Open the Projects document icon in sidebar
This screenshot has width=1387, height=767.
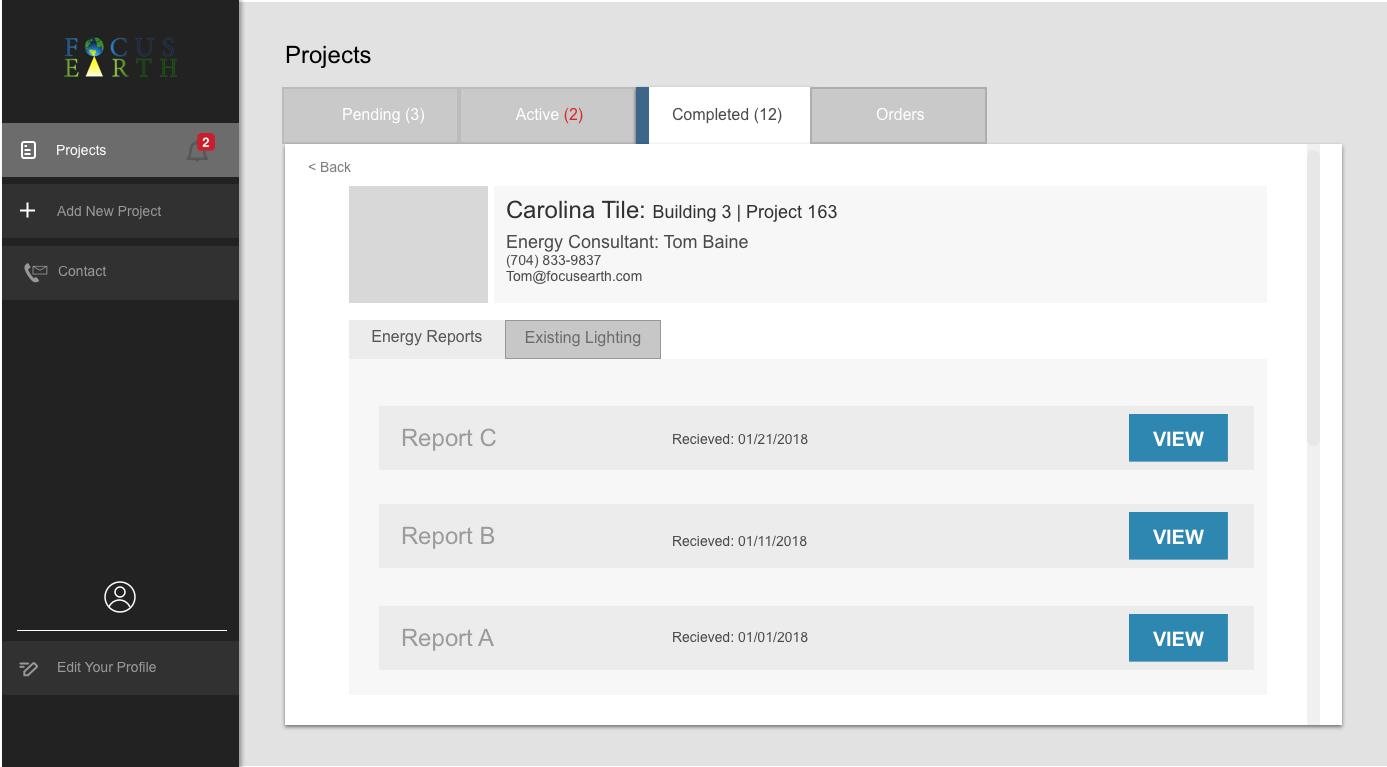point(29,150)
